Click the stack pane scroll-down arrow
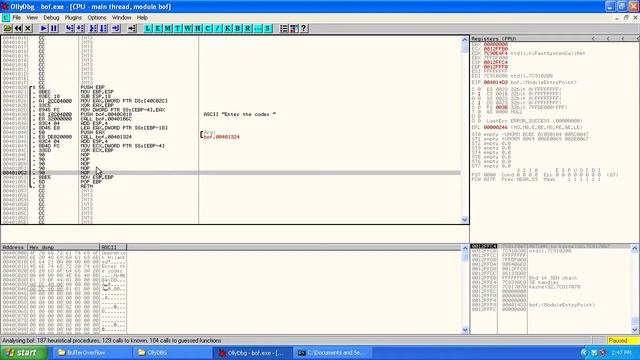Viewport: 640px width, 360px height. tap(635, 330)
